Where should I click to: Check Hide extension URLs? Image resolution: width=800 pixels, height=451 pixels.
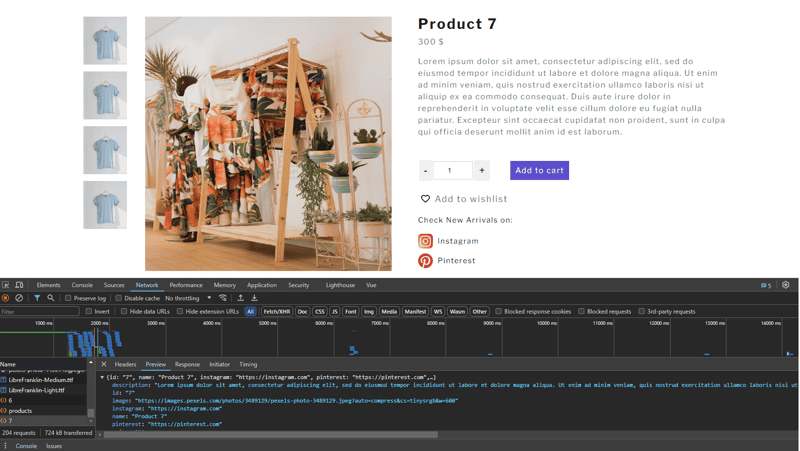[180, 311]
